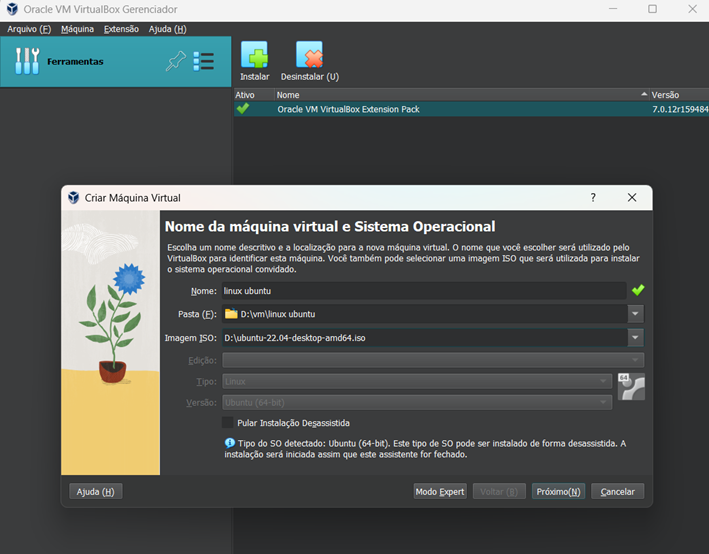This screenshot has width=709, height=554.
Task: Open the Ajuda (H) menu in menu bar
Action: [x=167, y=29]
